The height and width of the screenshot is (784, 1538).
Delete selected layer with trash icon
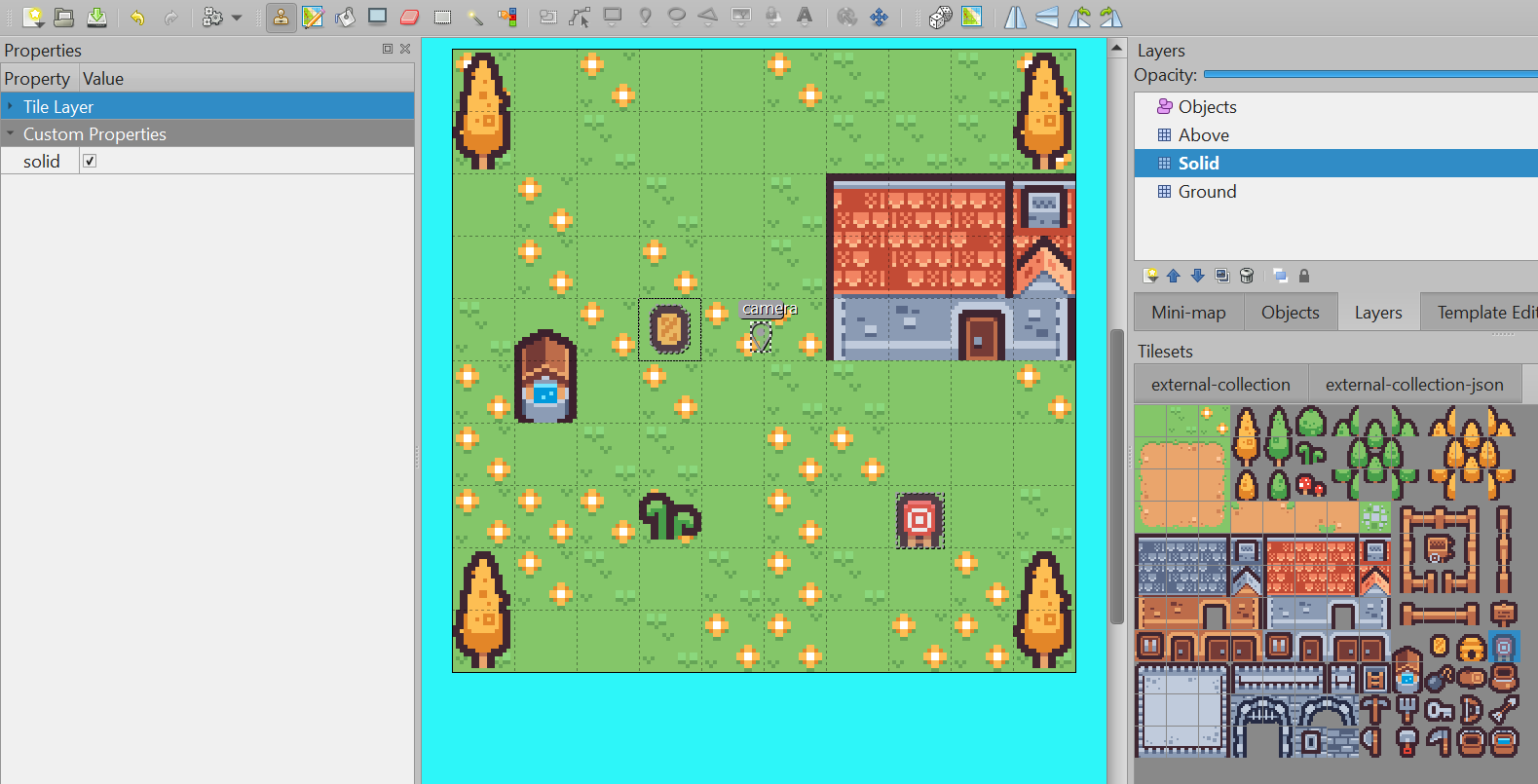[1247, 276]
